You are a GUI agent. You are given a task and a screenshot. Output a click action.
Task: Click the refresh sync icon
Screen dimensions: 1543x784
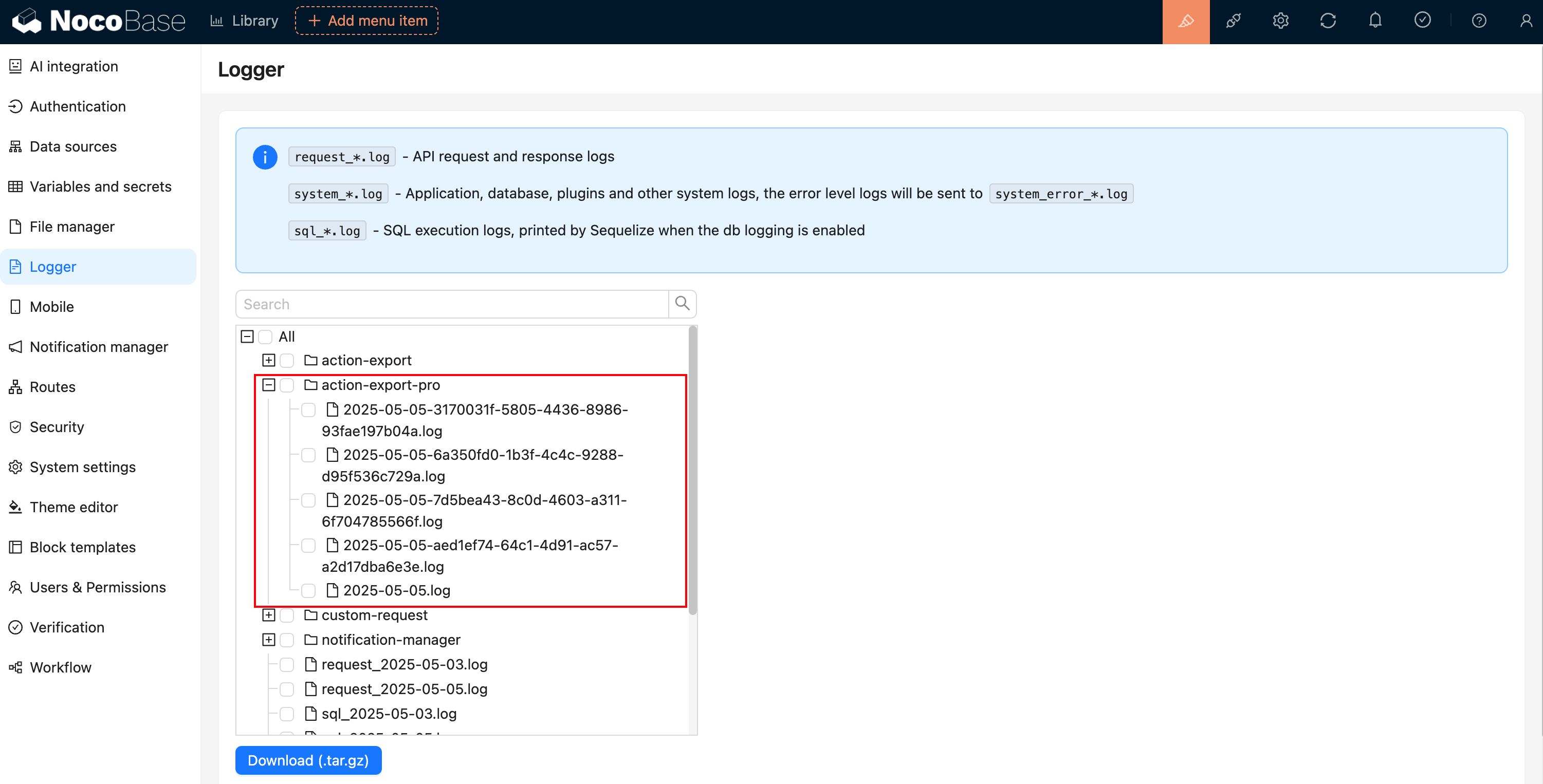(x=1327, y=22)
